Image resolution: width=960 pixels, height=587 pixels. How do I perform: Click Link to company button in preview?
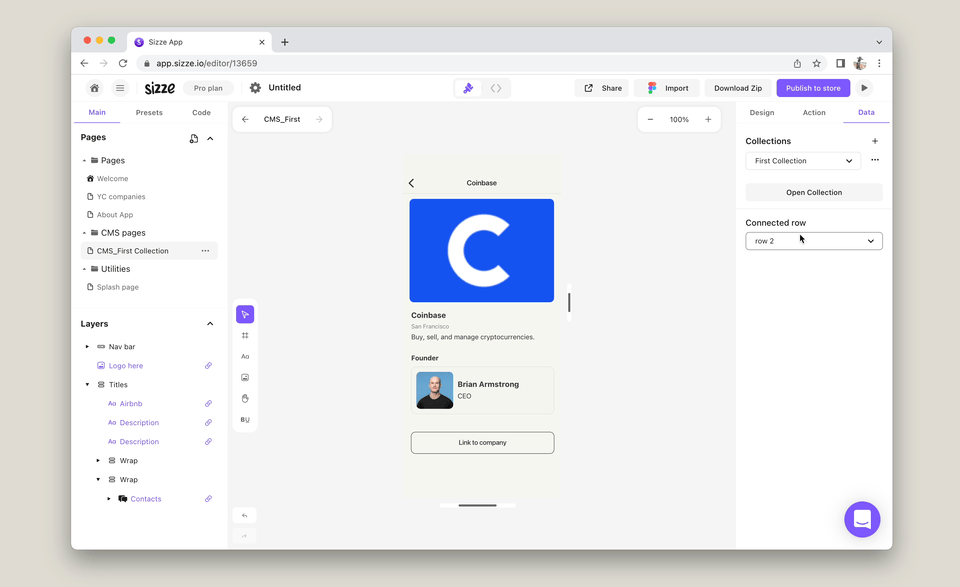coord(482,443)
